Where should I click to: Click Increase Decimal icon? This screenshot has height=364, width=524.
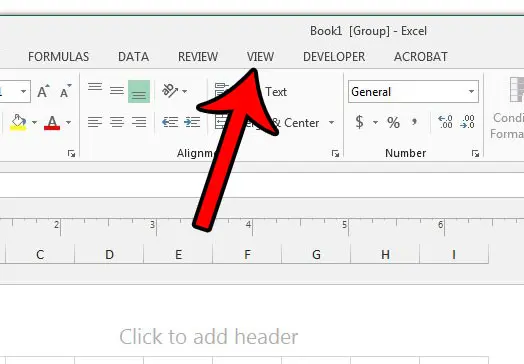(x=445, y=122)
